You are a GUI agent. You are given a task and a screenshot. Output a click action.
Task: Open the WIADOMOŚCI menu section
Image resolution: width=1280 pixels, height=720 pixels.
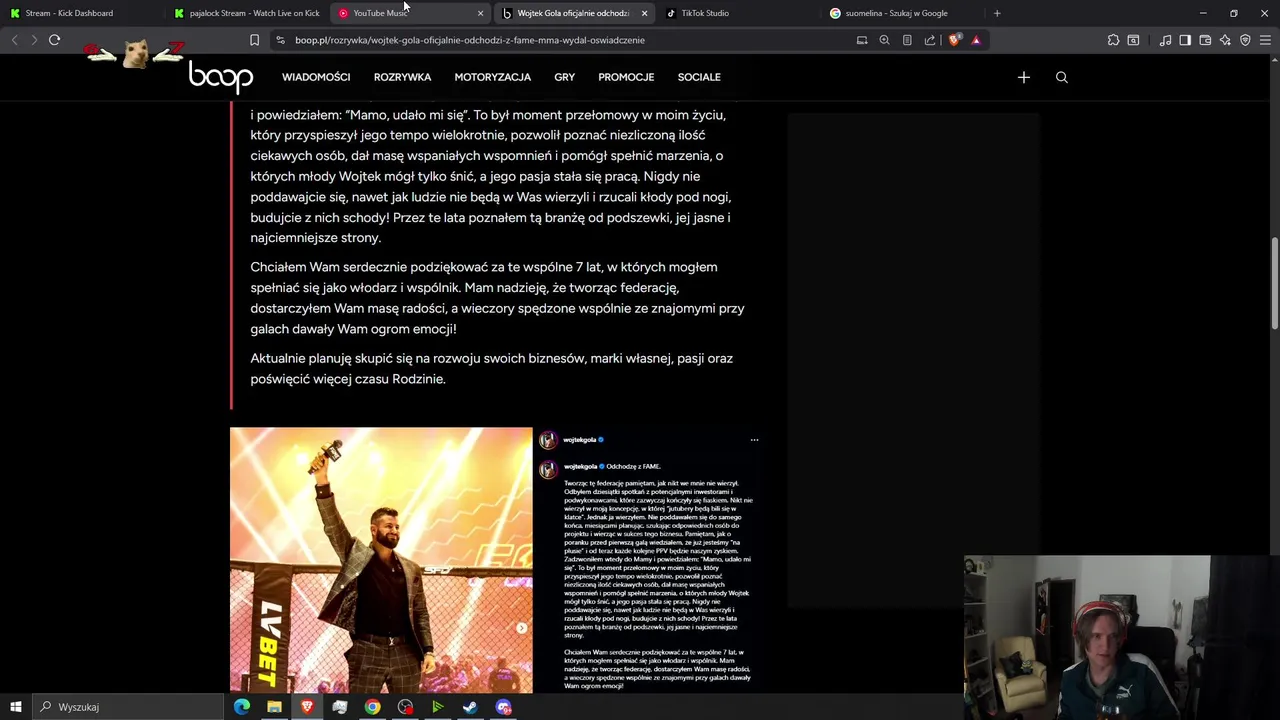tap(316, 77)
